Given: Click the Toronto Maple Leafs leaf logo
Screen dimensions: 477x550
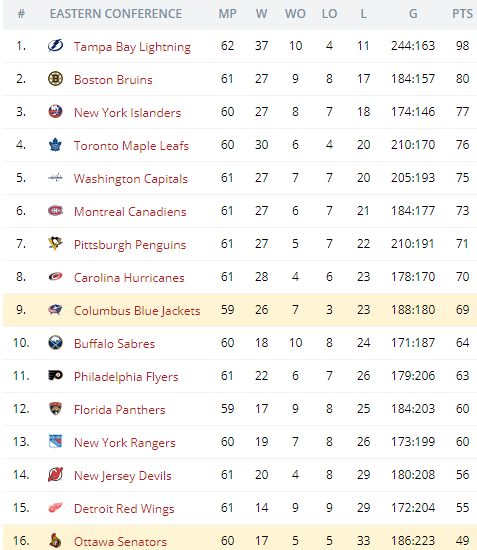Looking at the screenshot, I should [x=55, y=145].
